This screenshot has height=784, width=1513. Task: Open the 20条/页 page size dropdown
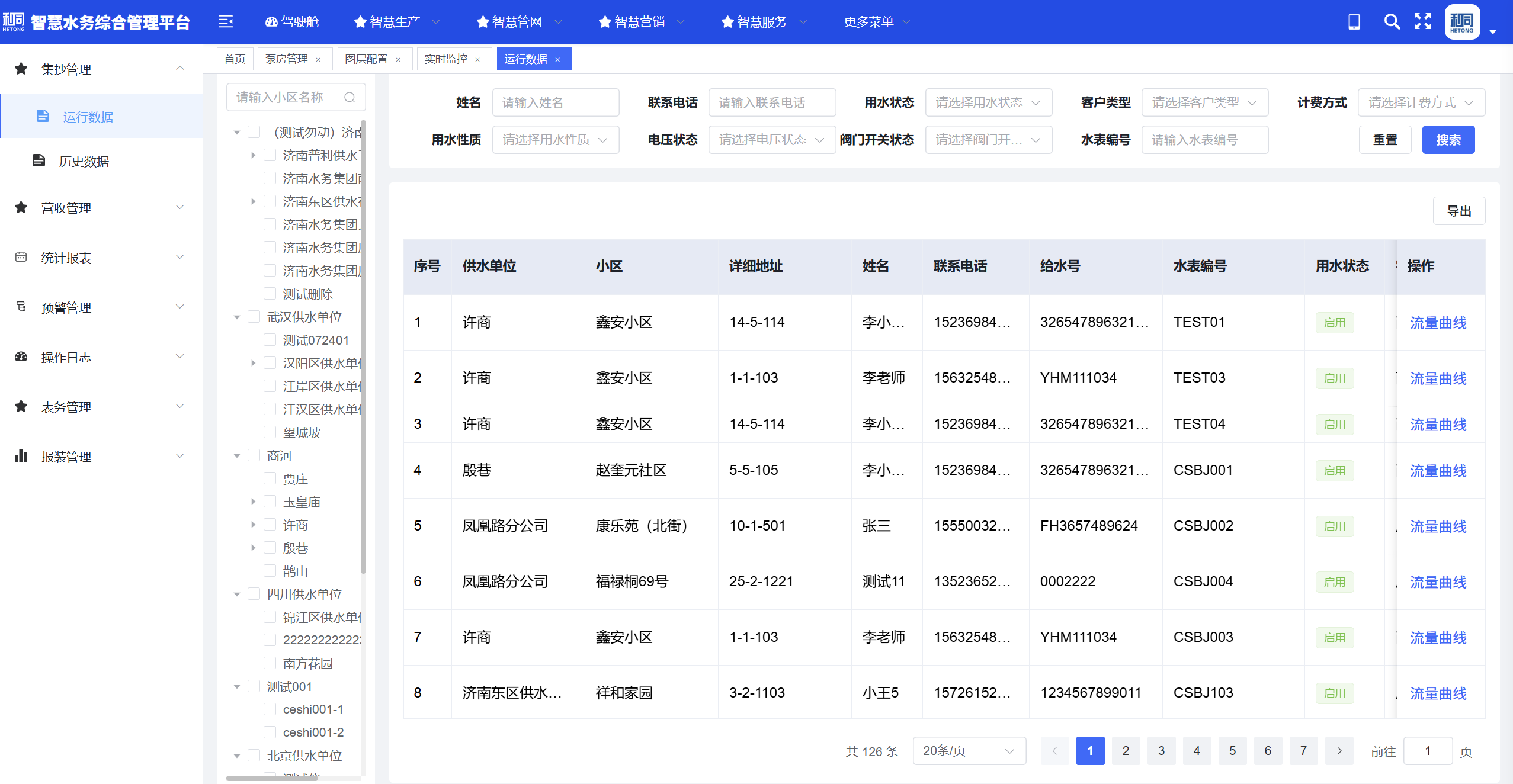[968, 750]
